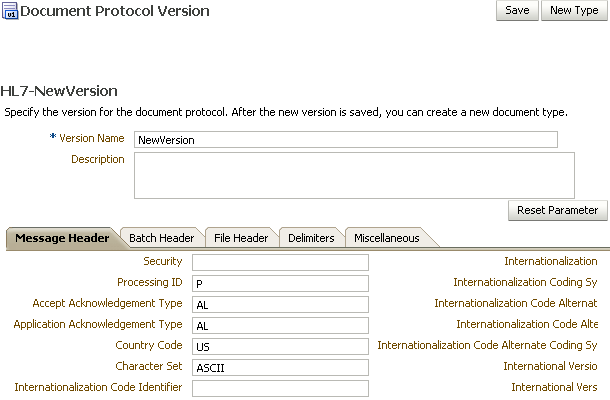Go to the Delimiters tab
This screenshot has height=400, width=610.
click(x=311, y=238)
